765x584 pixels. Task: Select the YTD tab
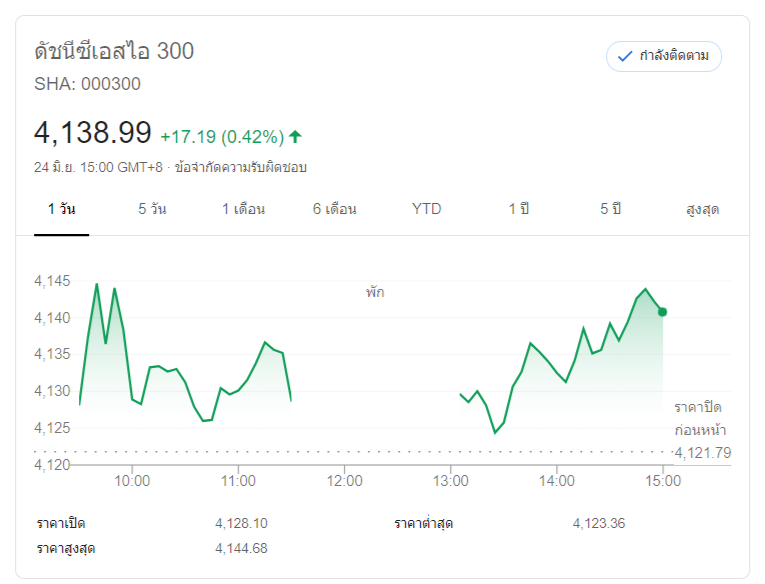pos(426,209)
